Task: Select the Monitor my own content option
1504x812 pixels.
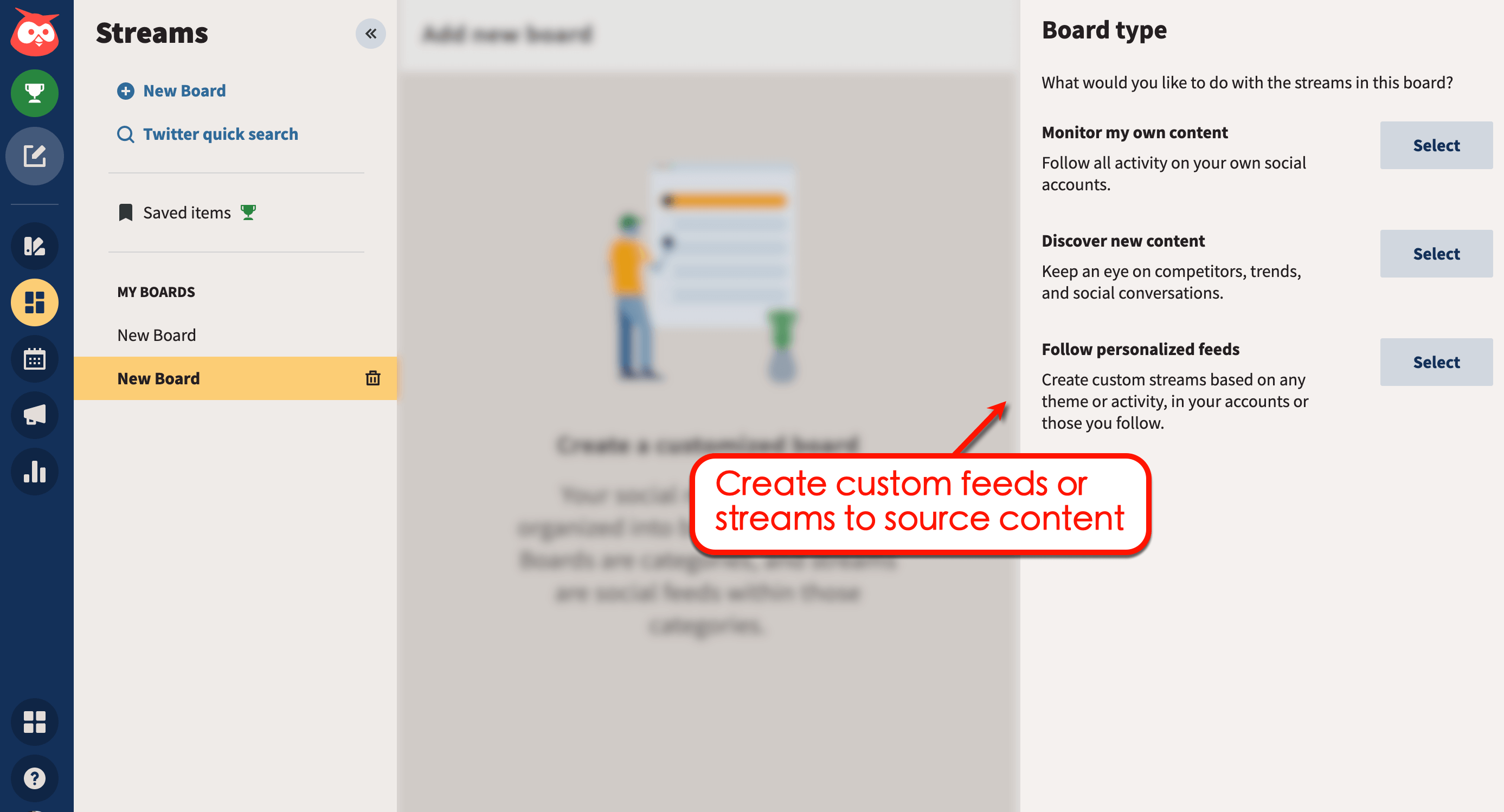Action: coord(1436,145)
